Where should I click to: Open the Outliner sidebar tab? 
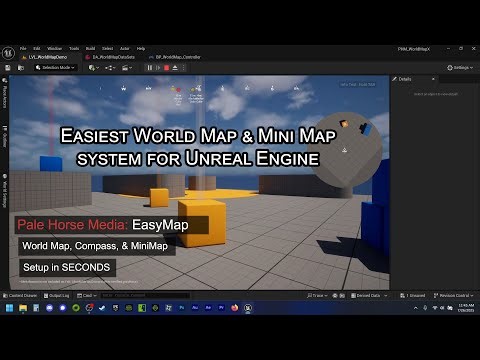click(x=5, y=137)
